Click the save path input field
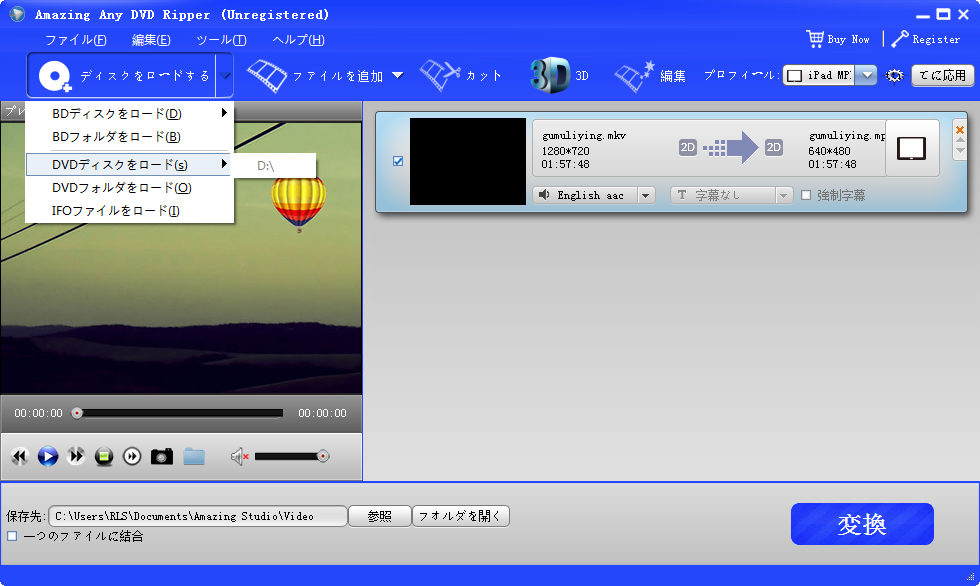Viewport: 980px width, 586px height. 198,516
